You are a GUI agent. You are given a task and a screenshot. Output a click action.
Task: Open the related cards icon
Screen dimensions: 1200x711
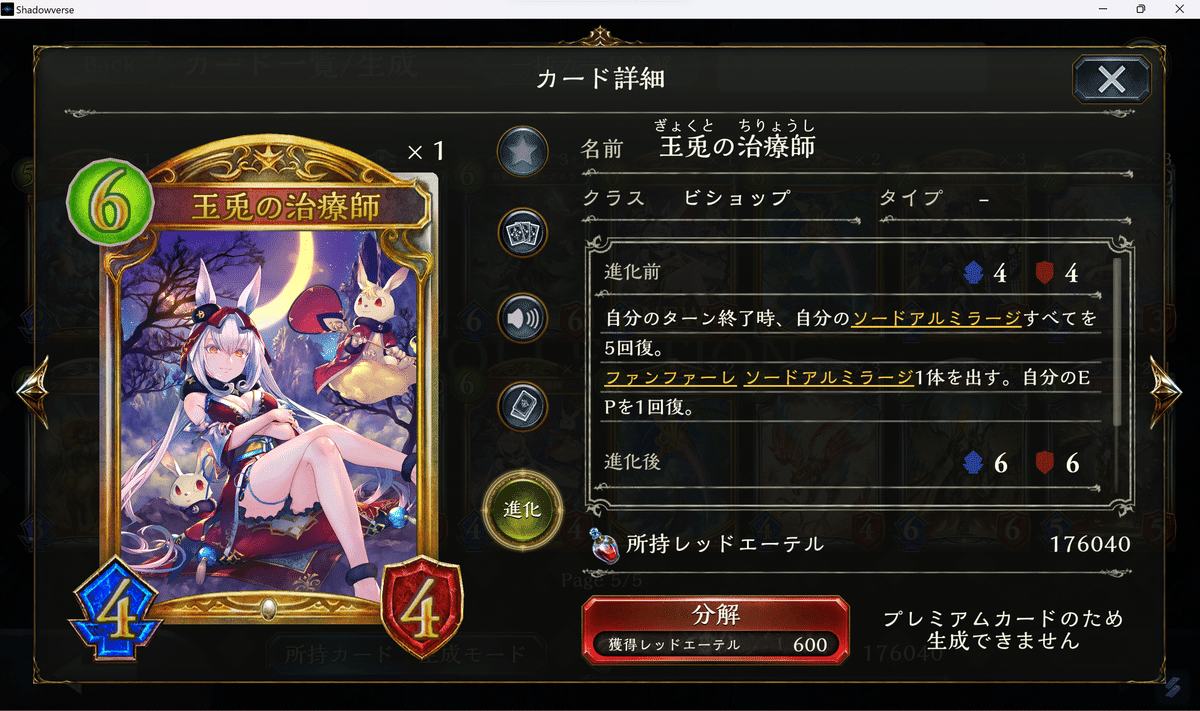point(523,232)
